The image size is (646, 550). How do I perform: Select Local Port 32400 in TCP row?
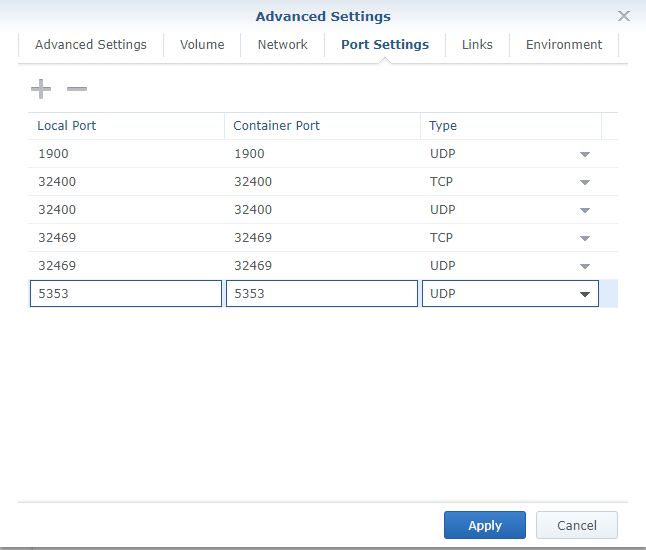pyautogui.click(x=126, y=182)
